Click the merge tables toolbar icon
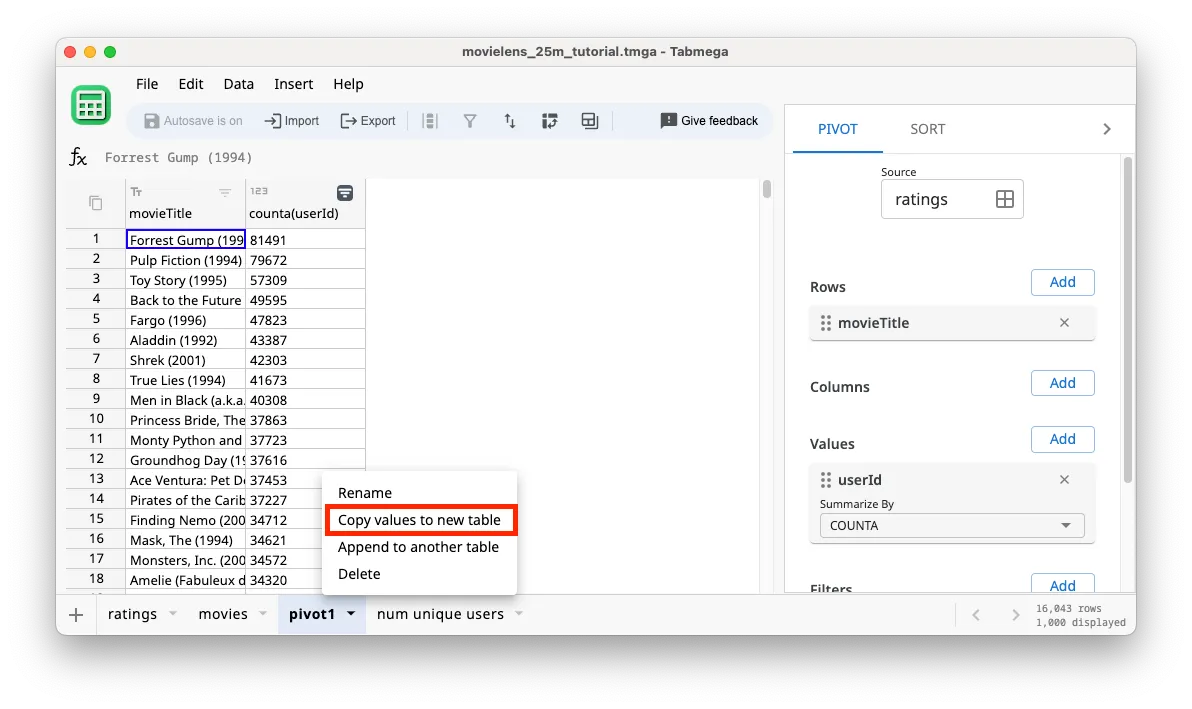 [589, 120]
